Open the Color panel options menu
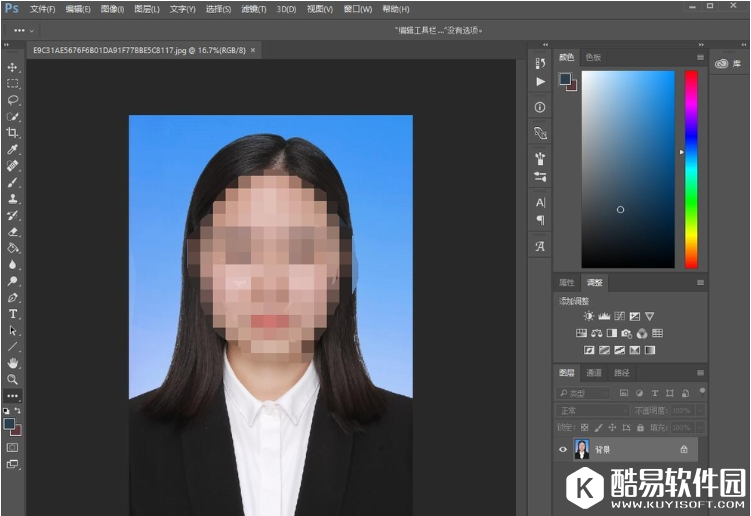Image resolution: width=751 pixels, height=516 pixels. pyautogui.click(x=700, y=58)
